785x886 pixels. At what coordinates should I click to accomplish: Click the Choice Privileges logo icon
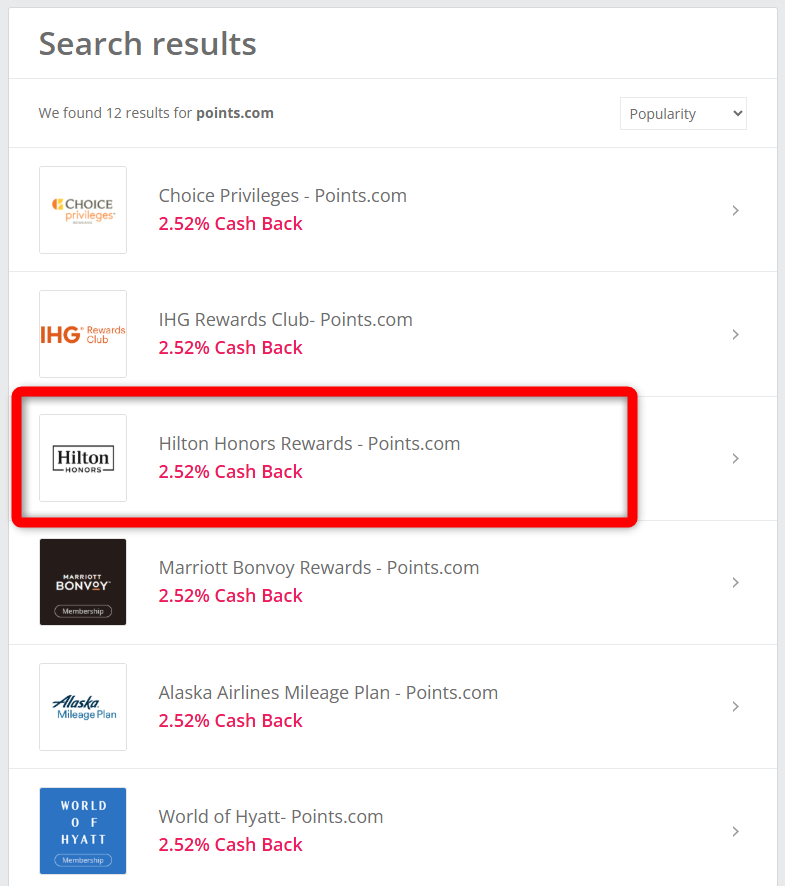pyautogui.click(x=83, y=210)
